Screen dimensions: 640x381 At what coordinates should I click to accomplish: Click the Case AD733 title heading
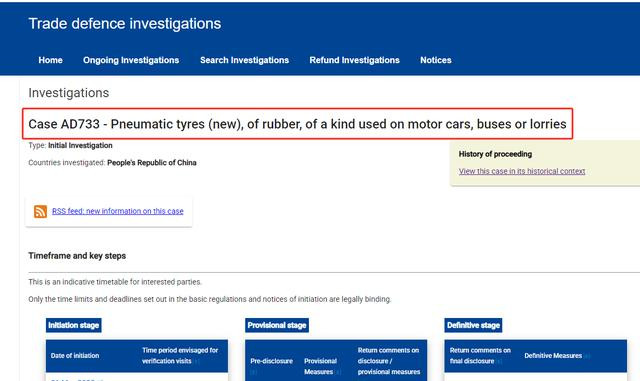click(x=297, y=124)
